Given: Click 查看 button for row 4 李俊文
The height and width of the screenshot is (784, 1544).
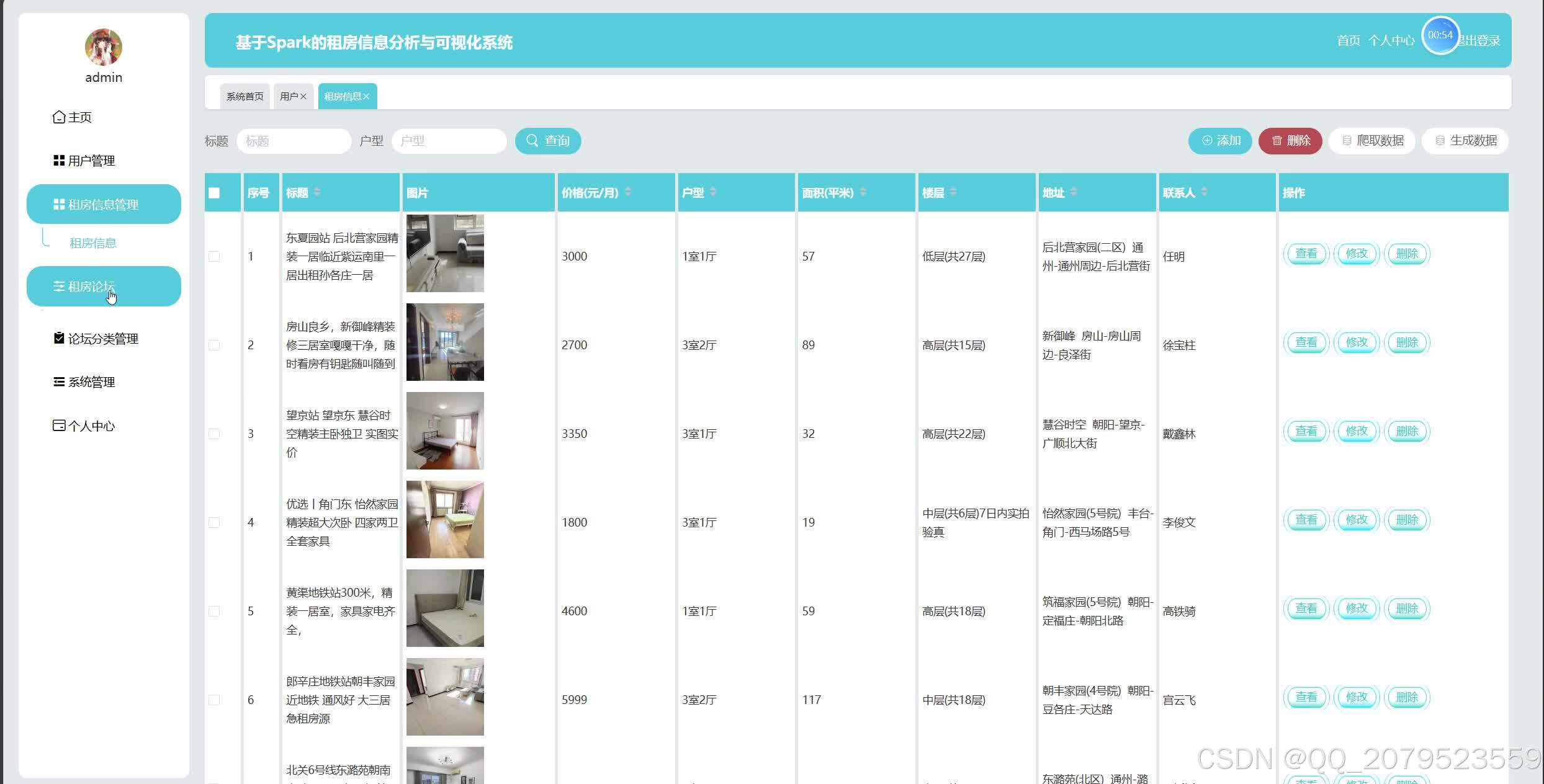Looking at the screenshot, I should (1306, 520).
